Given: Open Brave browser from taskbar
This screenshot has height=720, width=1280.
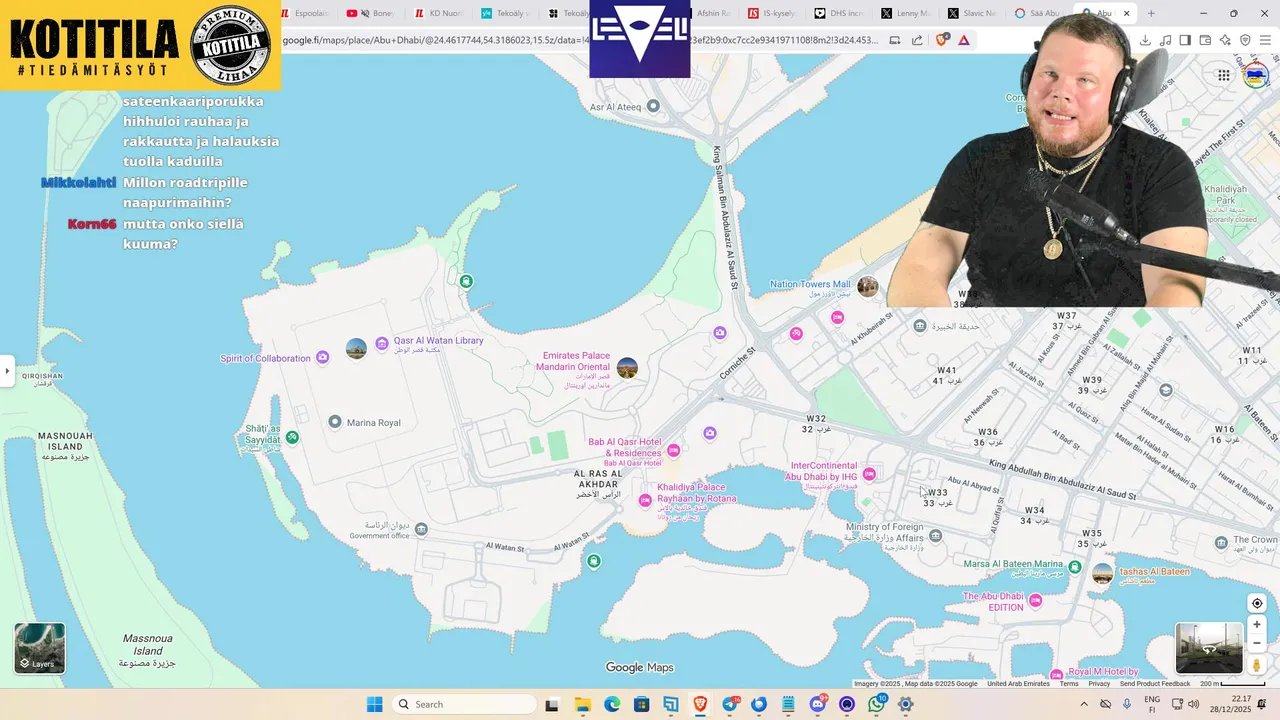Looking at the screenshot, I should 700,704.
